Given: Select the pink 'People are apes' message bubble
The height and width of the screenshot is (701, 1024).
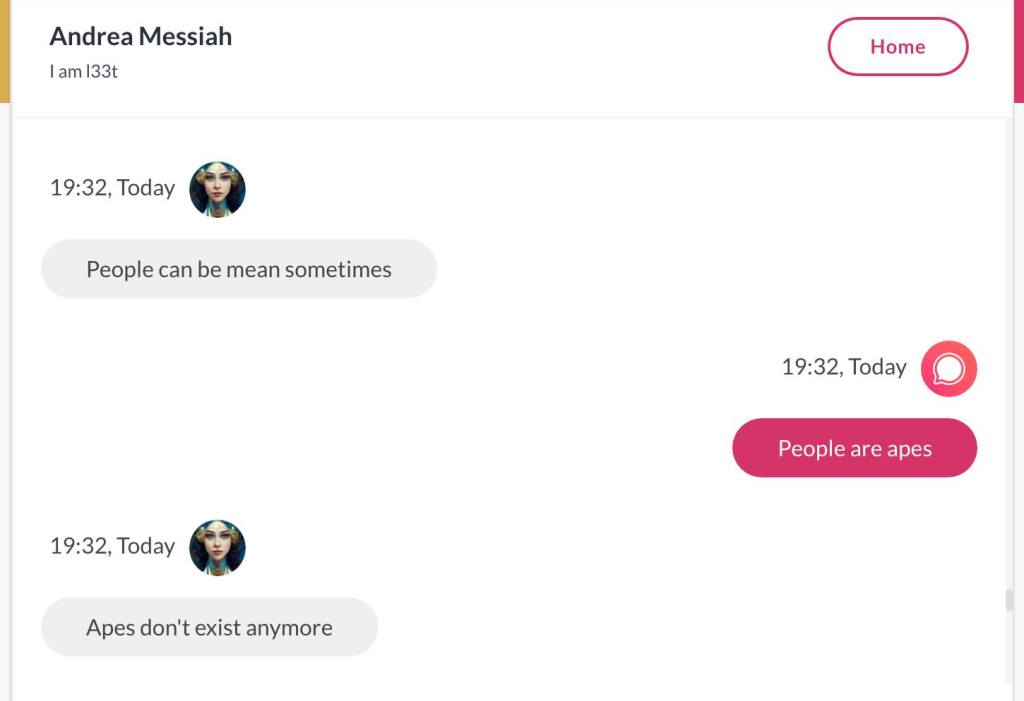Looking at the screenshot, I should (854, 448).
